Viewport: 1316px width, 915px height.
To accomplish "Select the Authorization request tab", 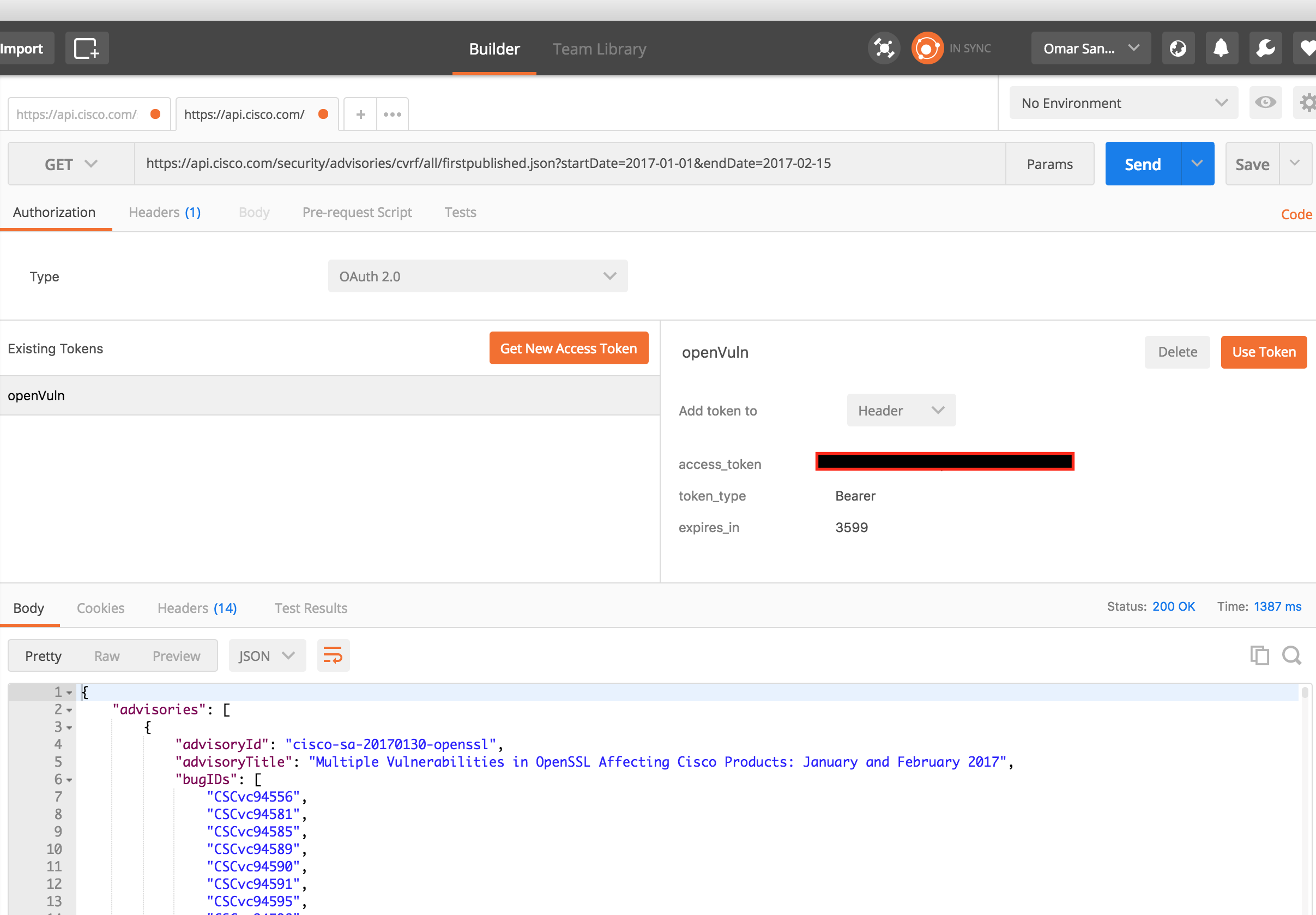I will pos(55,212).
